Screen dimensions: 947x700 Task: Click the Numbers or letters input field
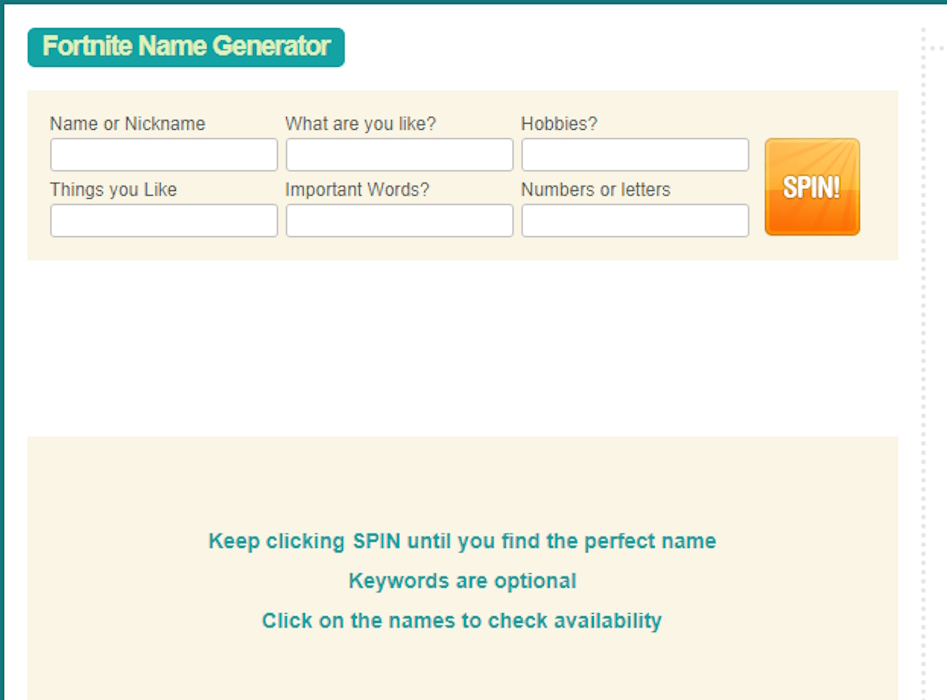pyautogui.click(x=635, y=221)
